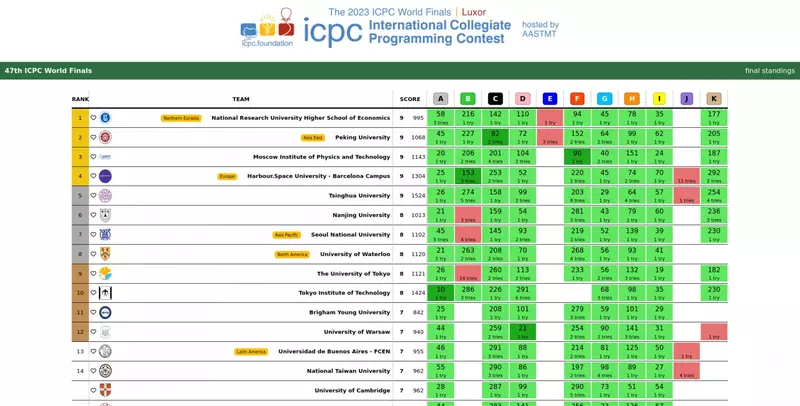The width and height of the screenshot is (800, 406).
Task: Click the black problem C badge
Action: click(x=495, y=99)
